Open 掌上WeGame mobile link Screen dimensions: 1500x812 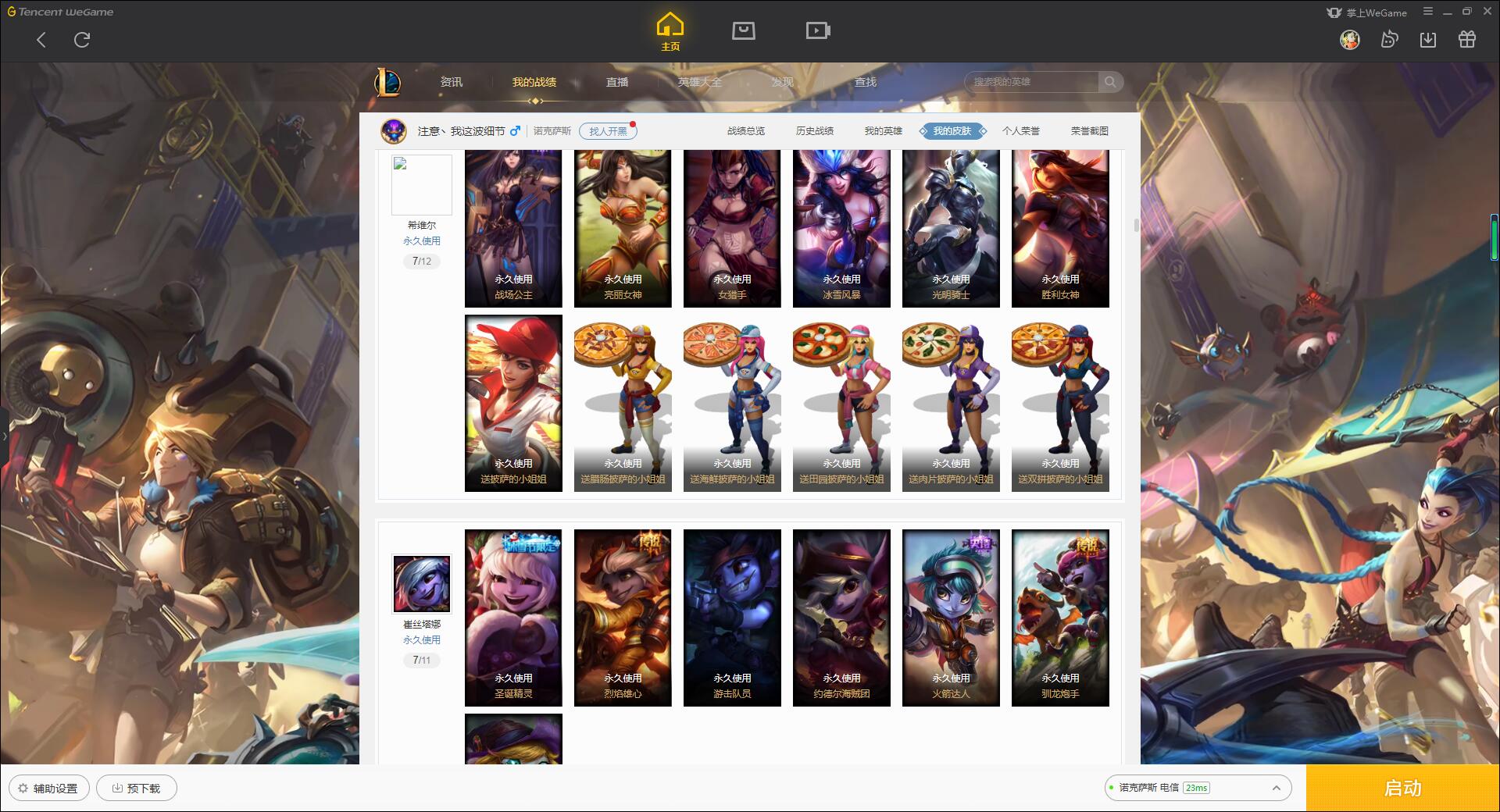point(1366,12)
